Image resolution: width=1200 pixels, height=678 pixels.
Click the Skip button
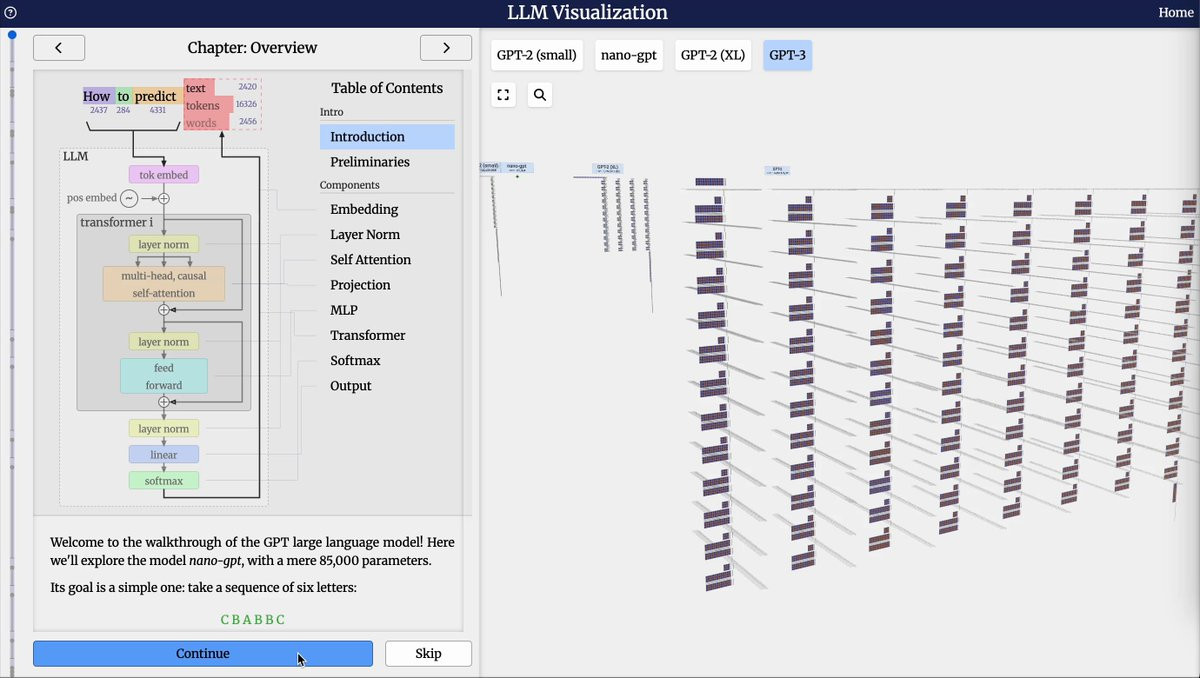pos(428,654)
